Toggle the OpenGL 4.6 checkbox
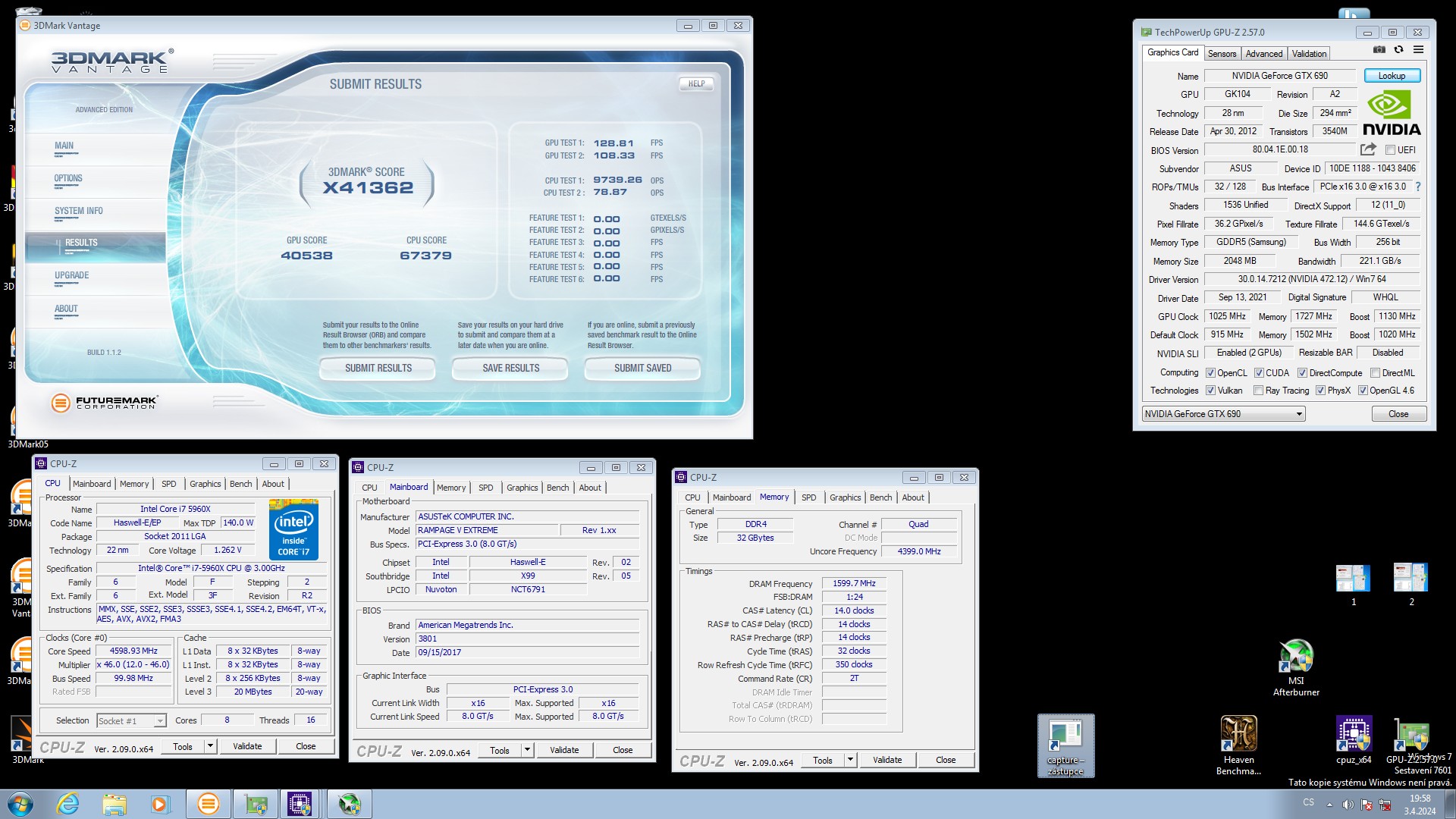This screenshot has height=819, width=1456. coord(1363,391)
